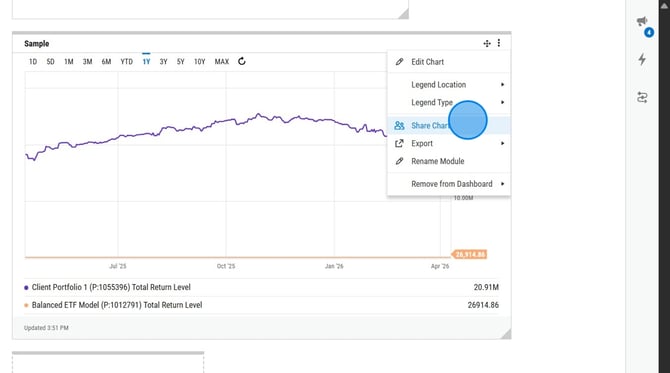Click the 20.91M legend value

pyautogui.click(x=486, y=287)
